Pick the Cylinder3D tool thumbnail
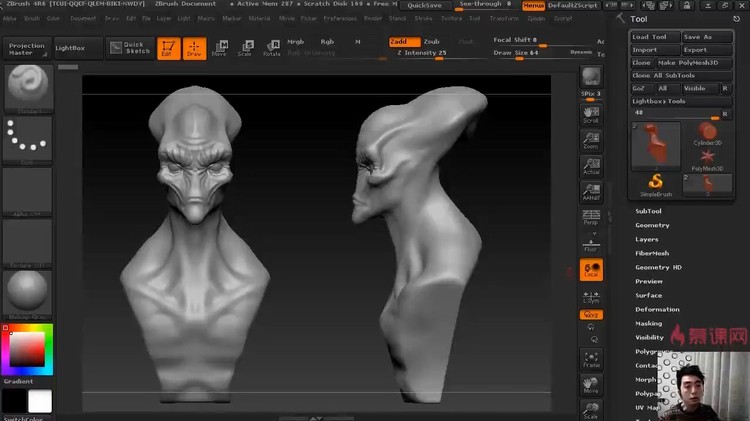750x421 pixels. (x=708, y=134)
